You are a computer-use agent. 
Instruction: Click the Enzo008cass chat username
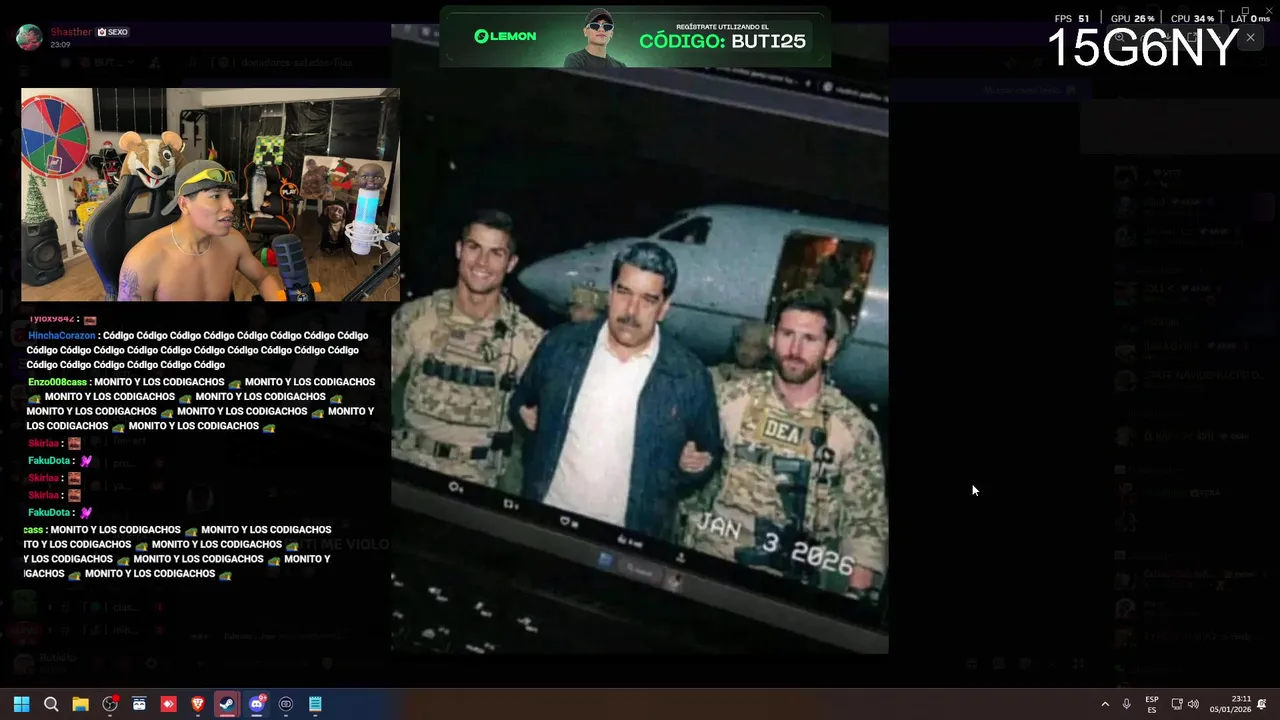tap(57, 382)
